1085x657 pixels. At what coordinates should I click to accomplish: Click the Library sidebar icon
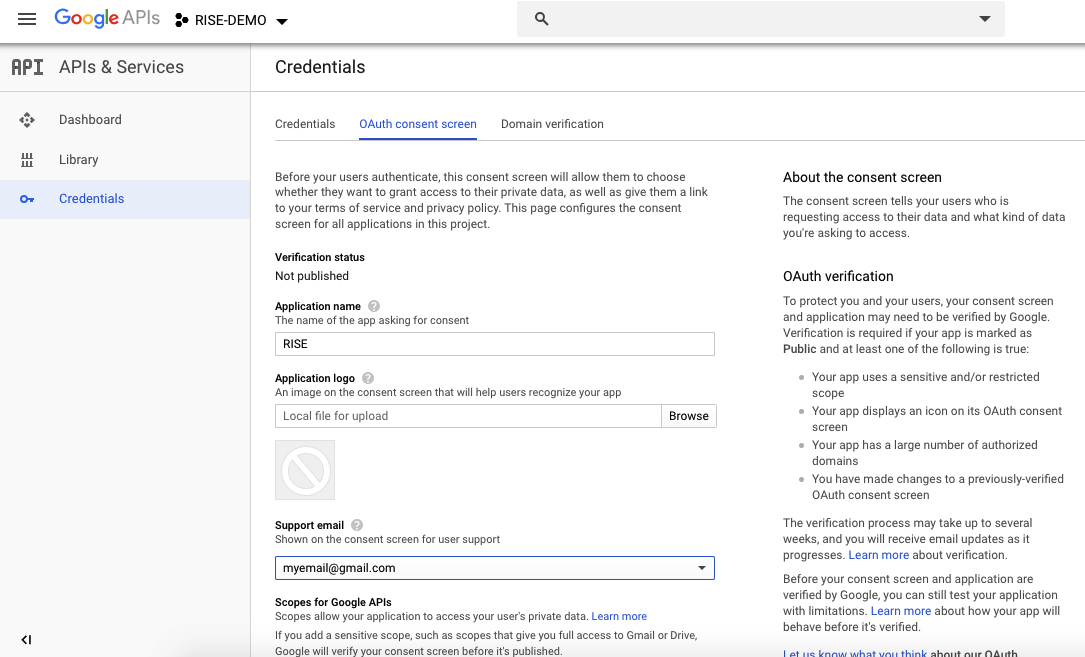coord(27,160)
